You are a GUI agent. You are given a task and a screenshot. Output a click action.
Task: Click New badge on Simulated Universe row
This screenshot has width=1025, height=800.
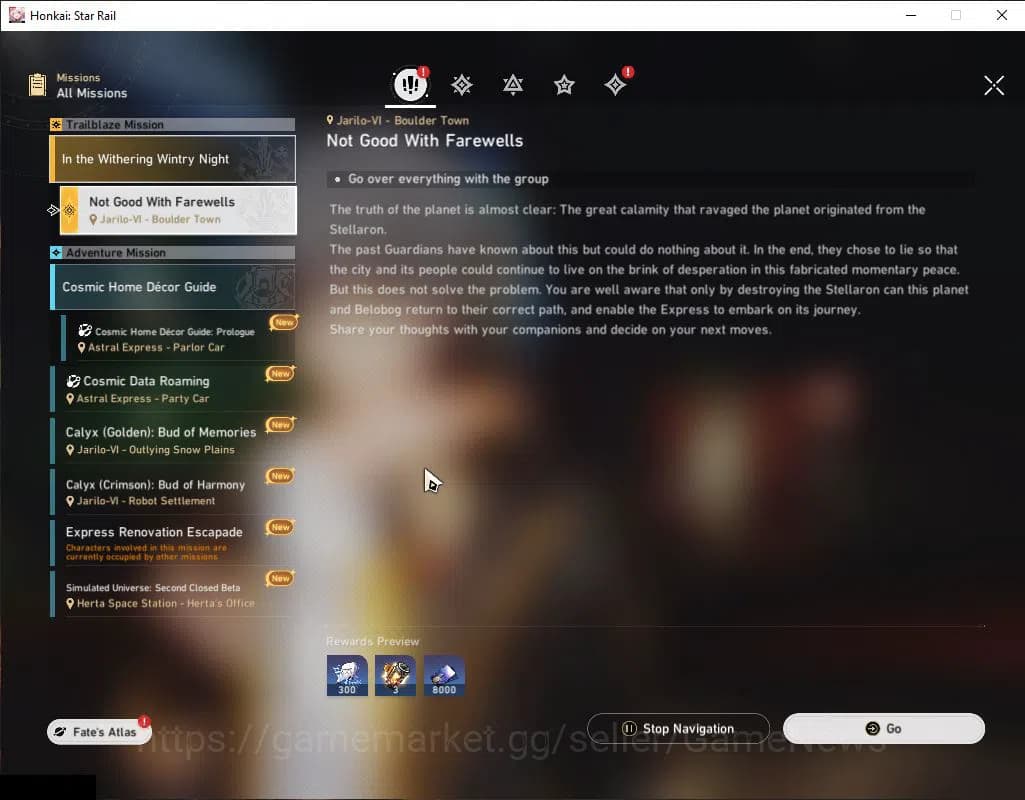coord(280,578)
